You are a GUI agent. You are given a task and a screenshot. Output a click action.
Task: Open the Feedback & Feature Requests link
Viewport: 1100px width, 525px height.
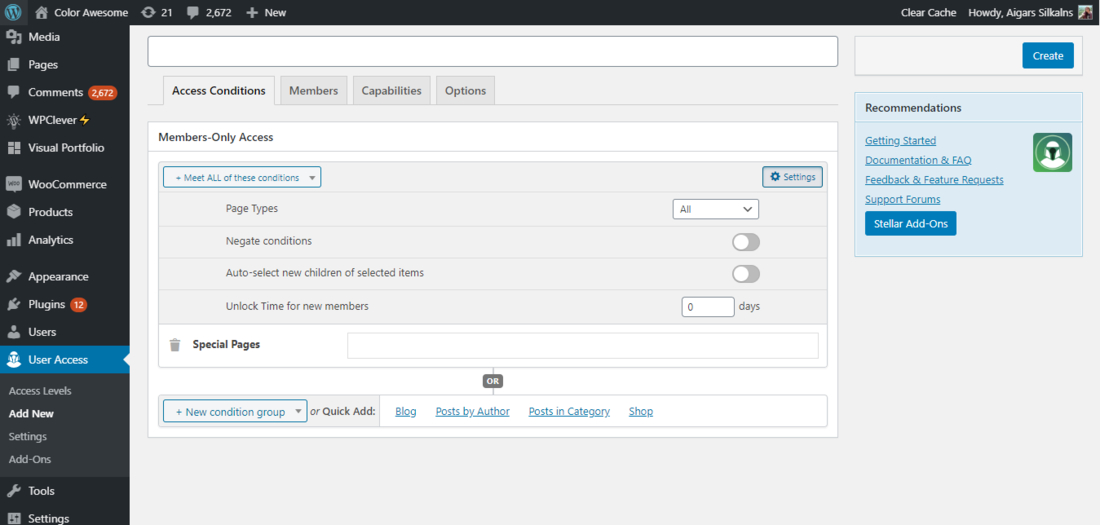point(934,180)
